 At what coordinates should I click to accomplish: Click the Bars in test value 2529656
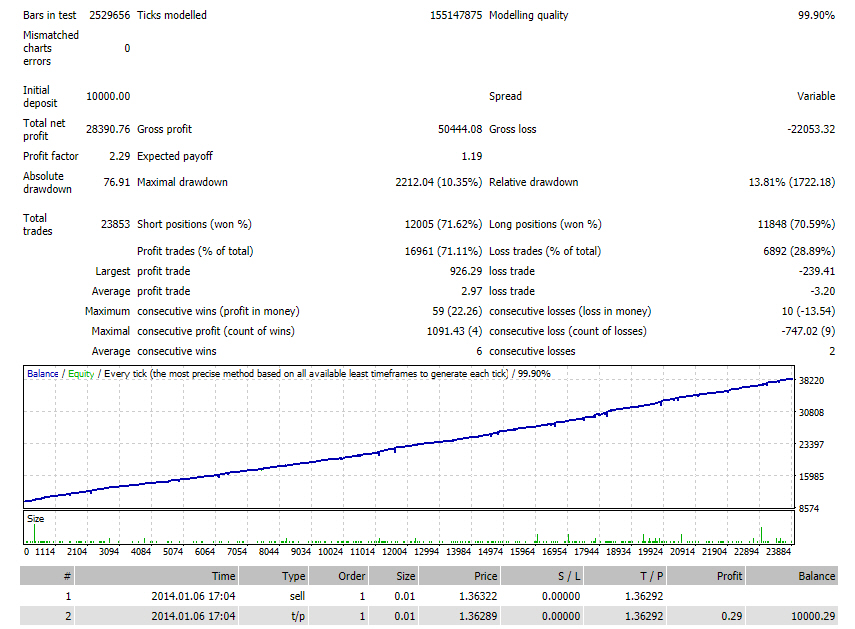point(110,15)
